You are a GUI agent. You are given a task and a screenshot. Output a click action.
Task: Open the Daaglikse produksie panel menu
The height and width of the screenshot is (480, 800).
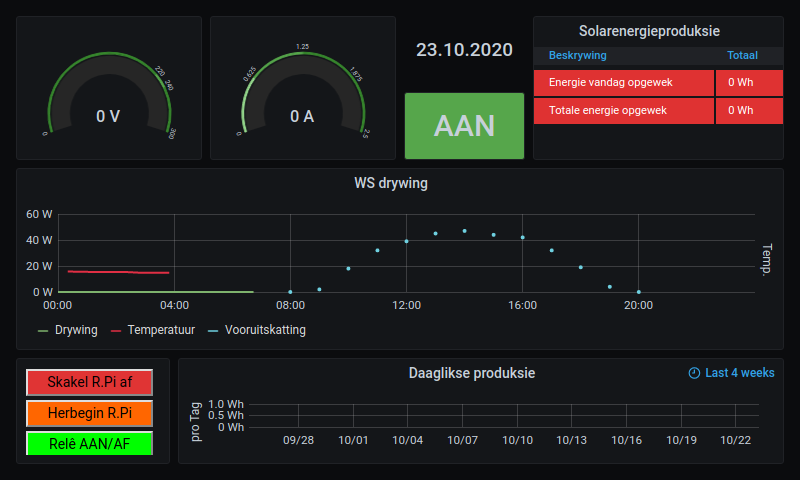pyautogui.click(x=472, y=373)
